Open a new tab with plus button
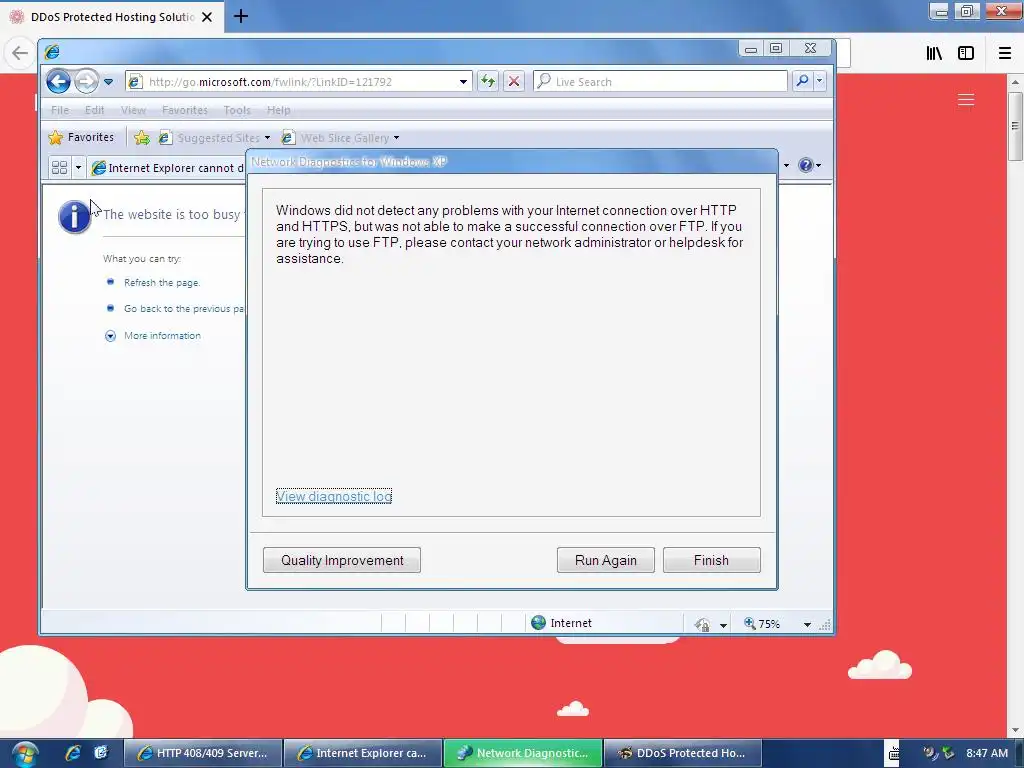Image resolution: width=1024 pixels, height=768 pixels. (240, 16)
